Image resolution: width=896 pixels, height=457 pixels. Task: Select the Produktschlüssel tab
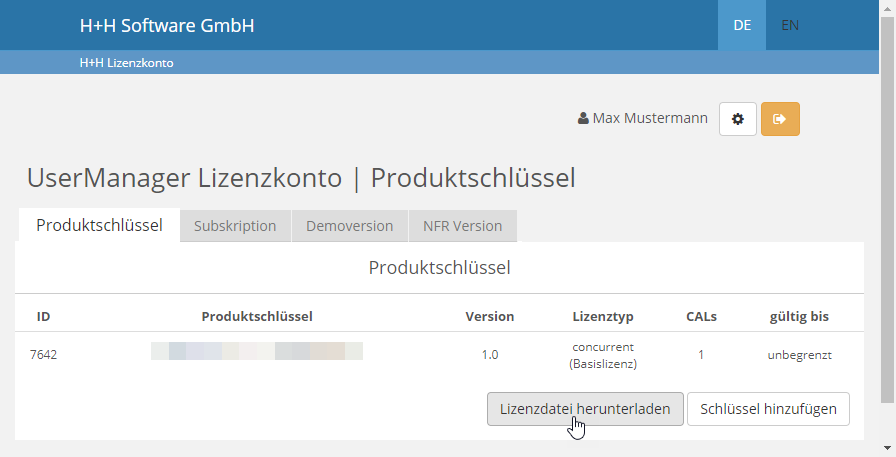pos(99,225)
